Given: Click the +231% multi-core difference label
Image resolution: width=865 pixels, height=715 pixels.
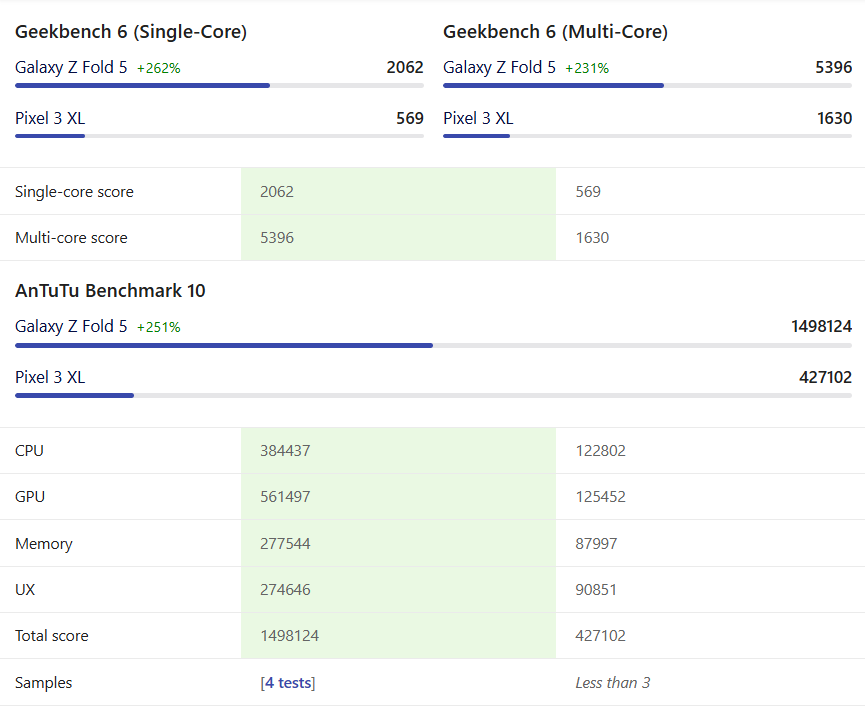Looking at the screenshot, I should point(587,69).
